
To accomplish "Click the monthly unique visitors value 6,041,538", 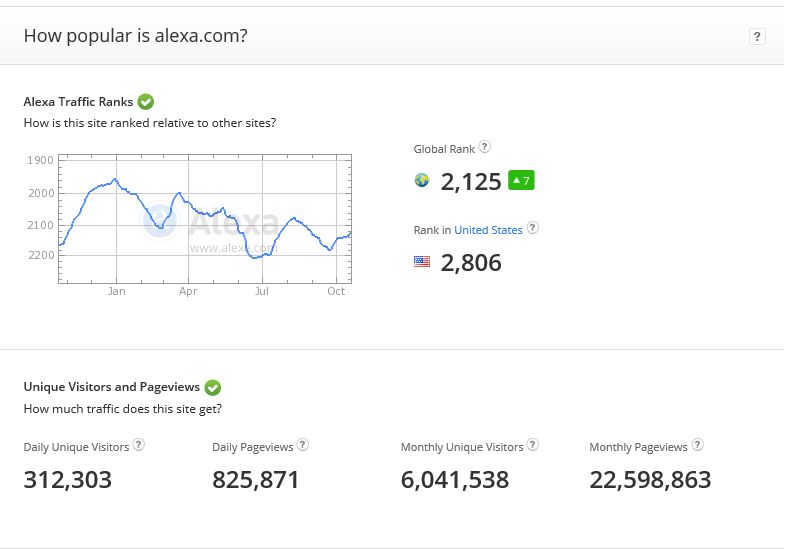I will click(455, 480).
